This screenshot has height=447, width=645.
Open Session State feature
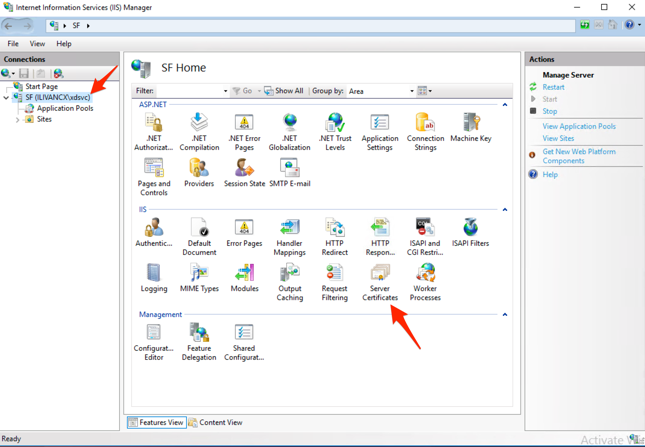[x=244, y=173]
